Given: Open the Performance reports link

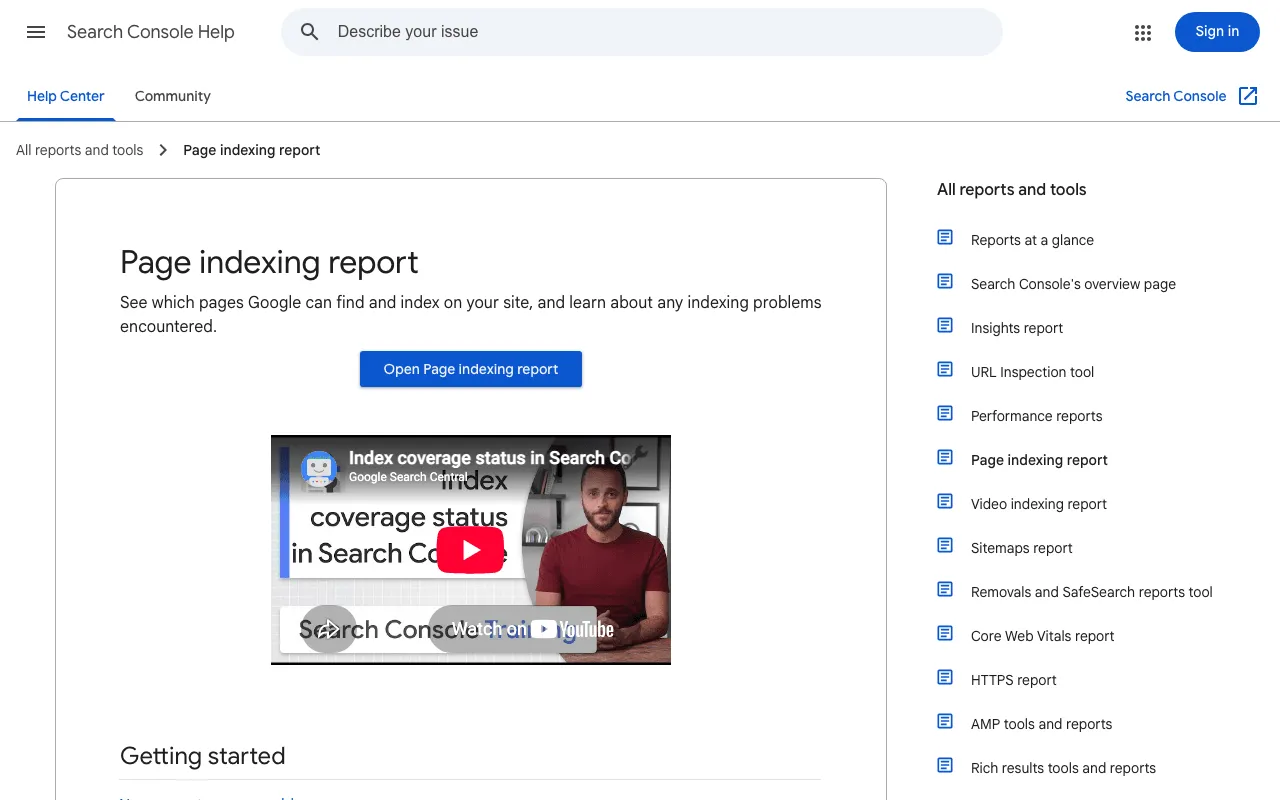Looking at the screenshot, I should pyautogui.click(x=1037, y=416).
